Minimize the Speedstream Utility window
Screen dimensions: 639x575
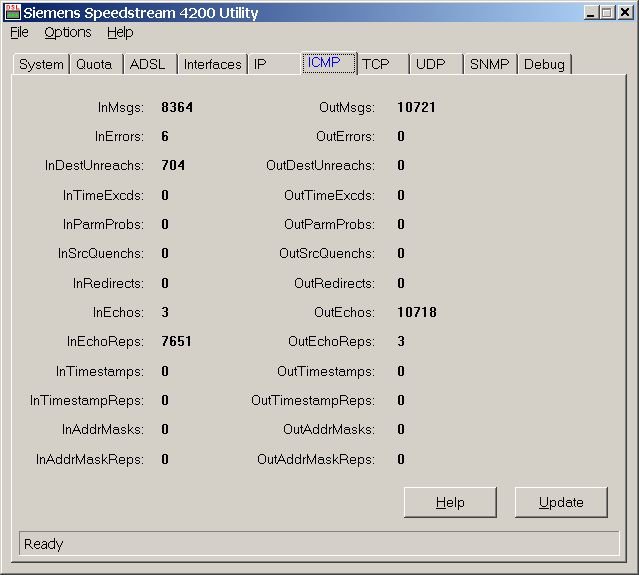[591, 13]
